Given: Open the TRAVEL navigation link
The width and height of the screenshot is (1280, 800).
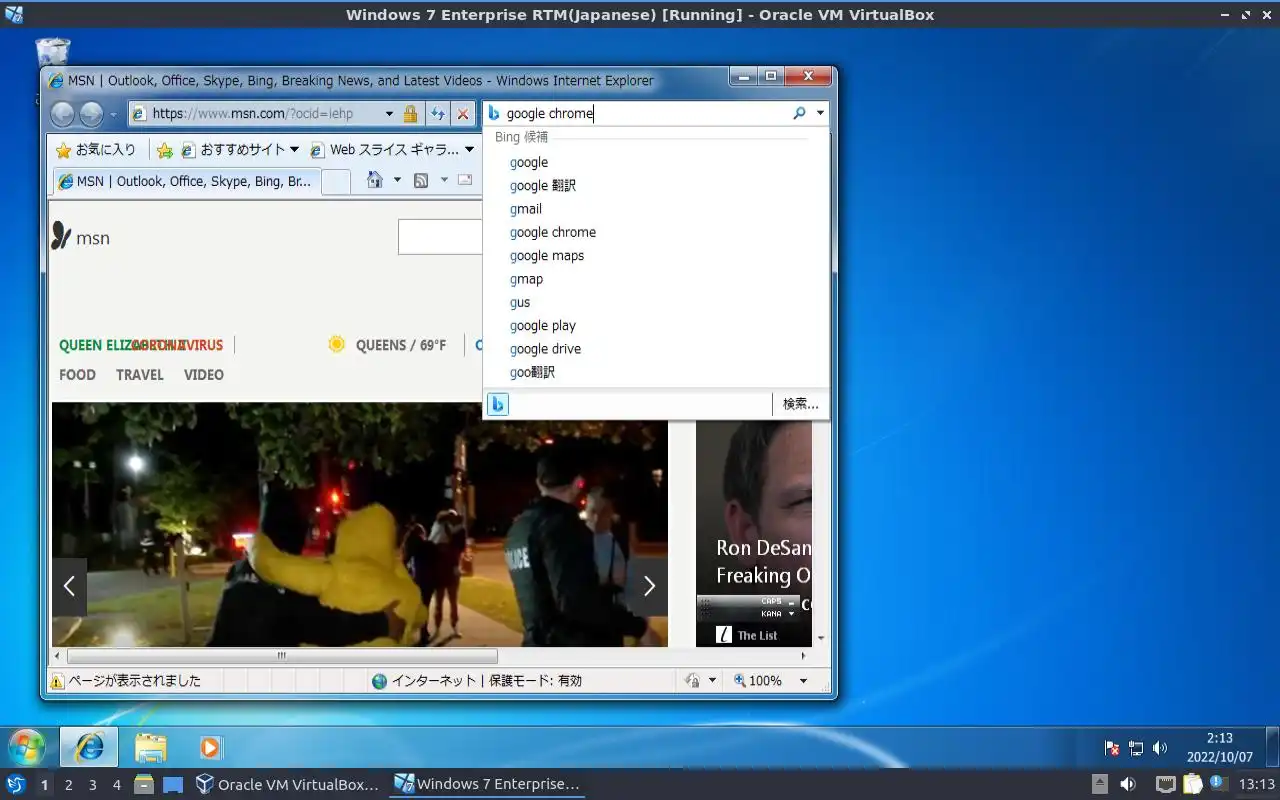Looking at the screenshot, I should pyautogui.click(x=140, y=375).
